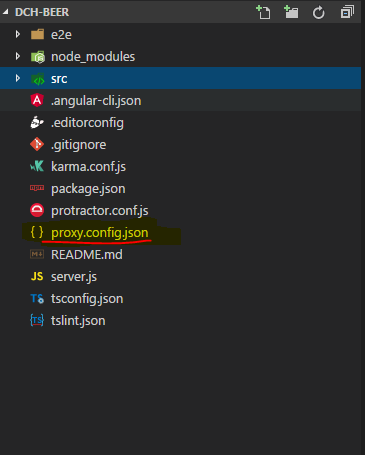Open the .gitignore file
This screenshot has width=365, height=455.
[x=79, y=145]
